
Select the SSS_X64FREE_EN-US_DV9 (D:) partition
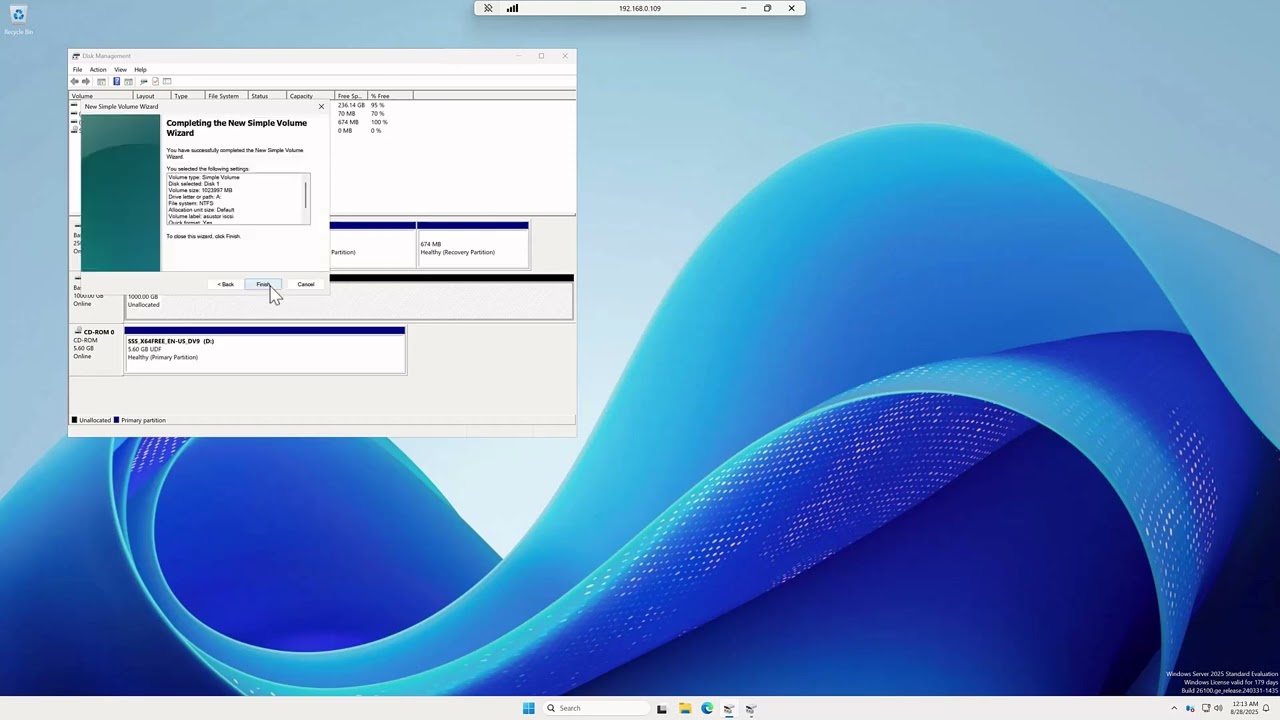click(x=265, y=352)
